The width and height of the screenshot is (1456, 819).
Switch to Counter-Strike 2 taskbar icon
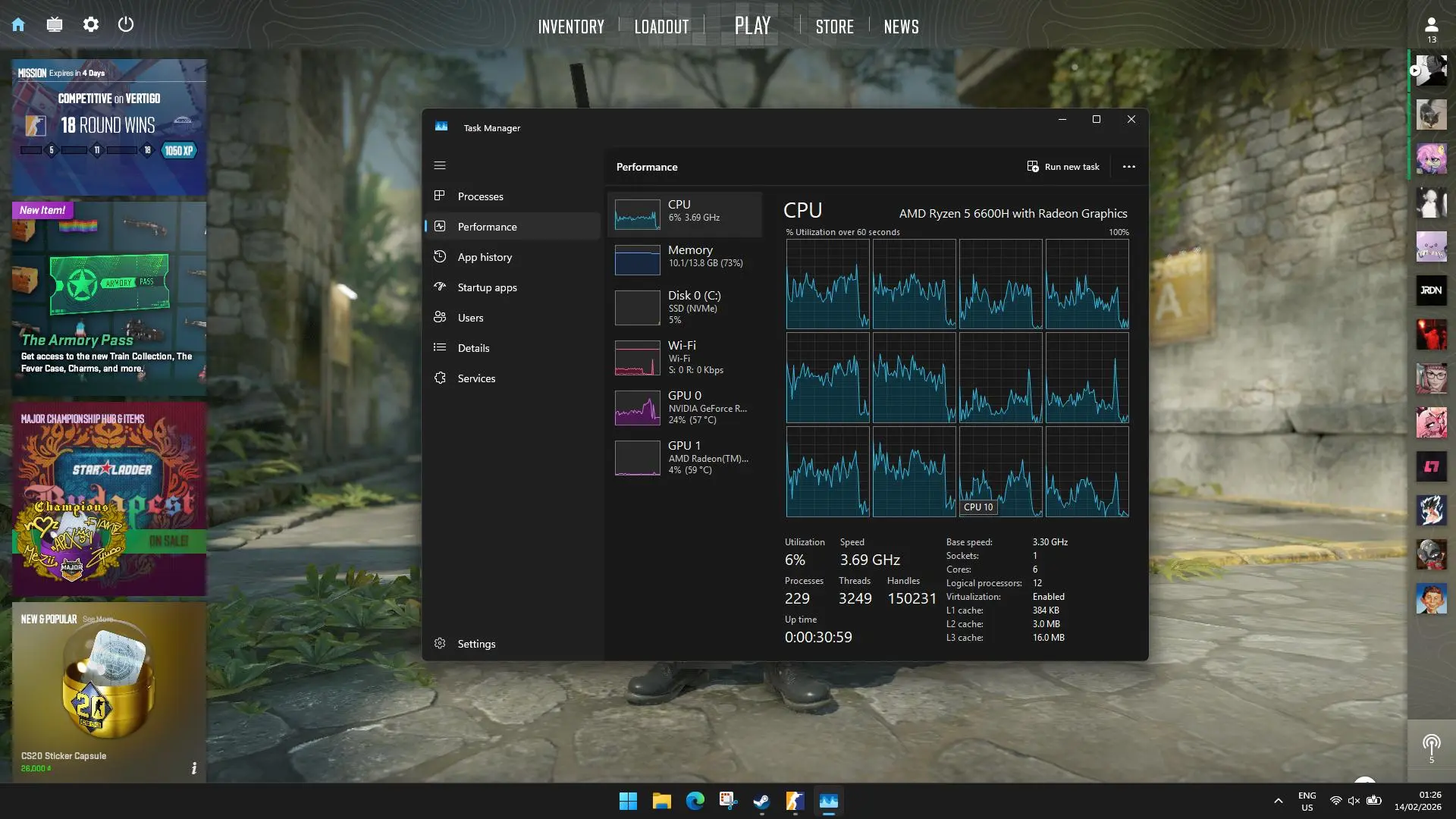pyautogui.click(x=795, y=801)
